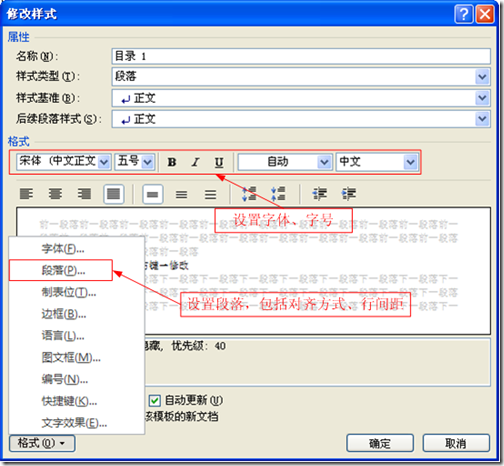The height and width of the screenshot is (466, 504).
Task: Close the 修改样式 dialog
Action: tap(484, 14)
